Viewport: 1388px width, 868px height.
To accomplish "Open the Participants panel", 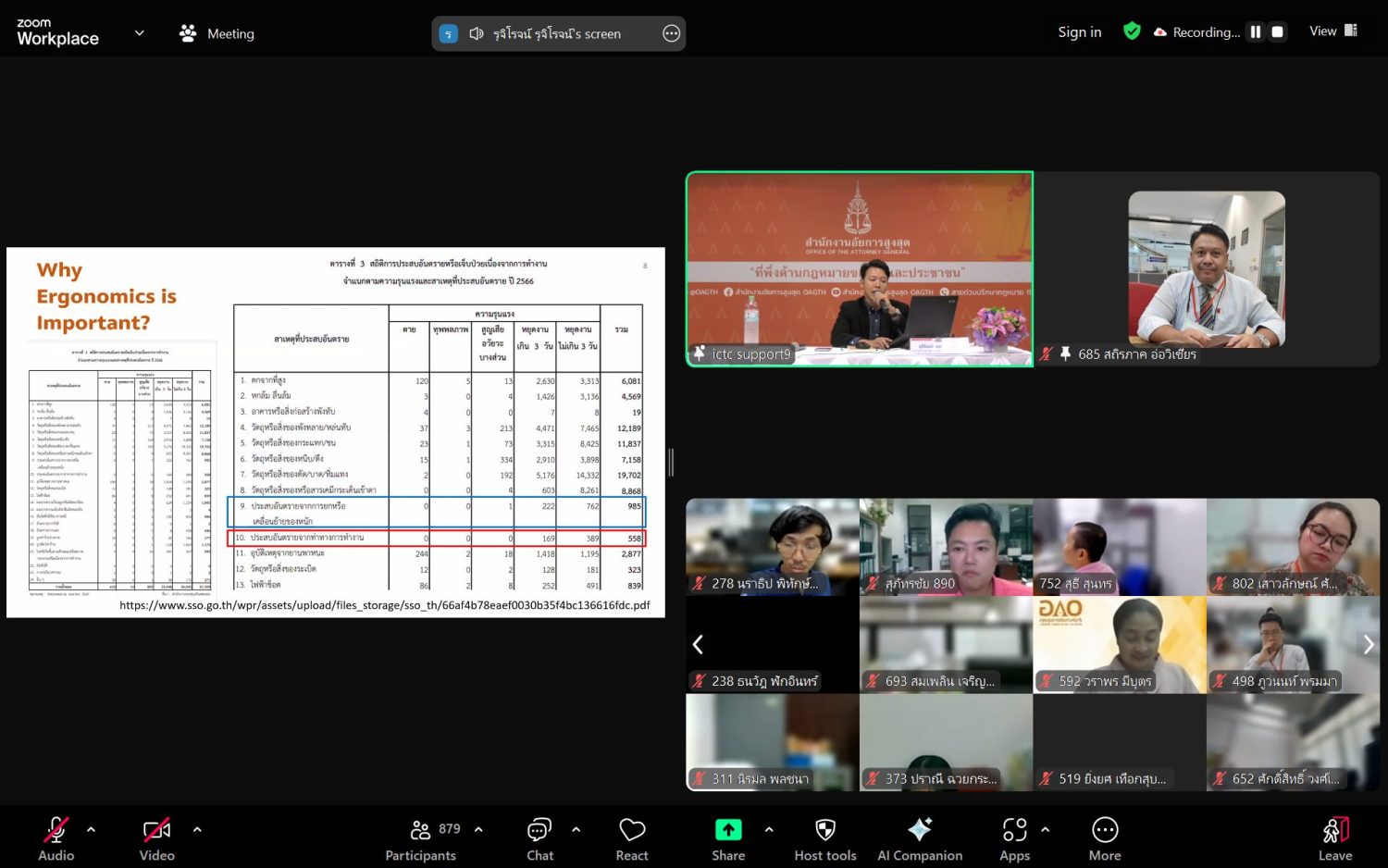I will tap(421, 838).
